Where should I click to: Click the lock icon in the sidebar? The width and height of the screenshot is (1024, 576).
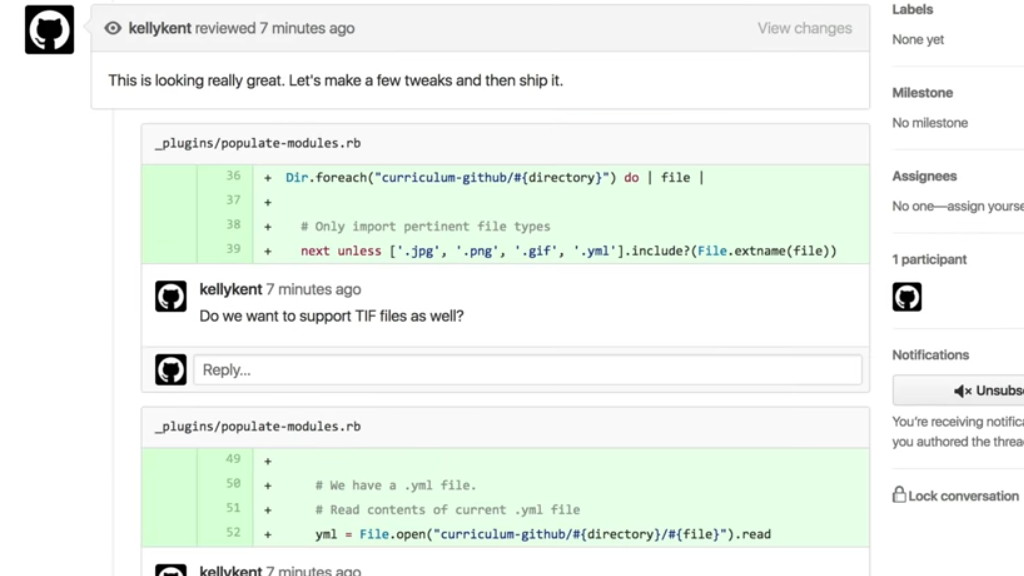(x=899, y=495)
